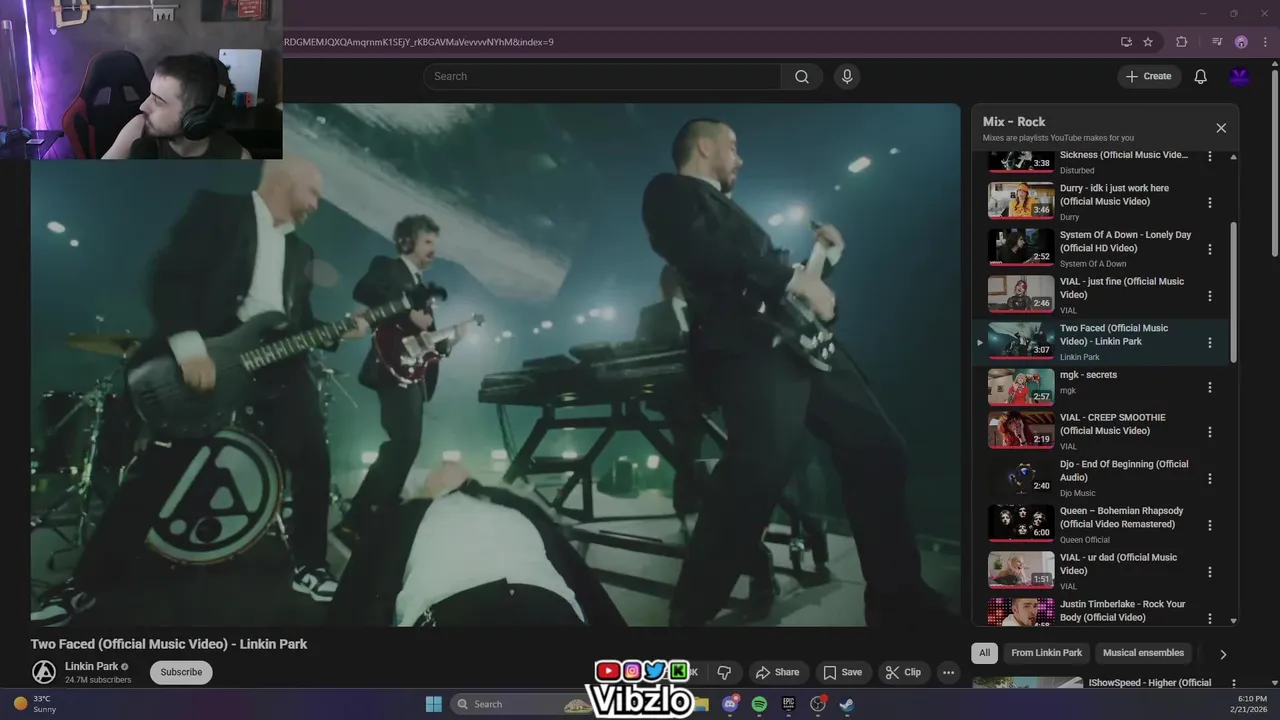Open Steam from the taskbar
The width and height of the screenshot is (1280, 720).
[846, 704]
